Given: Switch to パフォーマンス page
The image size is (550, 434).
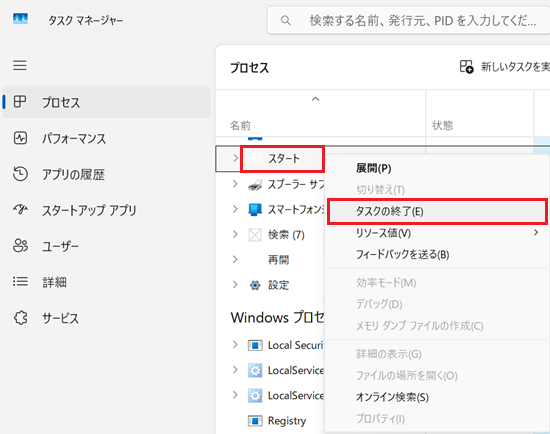Looking at the screenshot, I should coord(106,138).
